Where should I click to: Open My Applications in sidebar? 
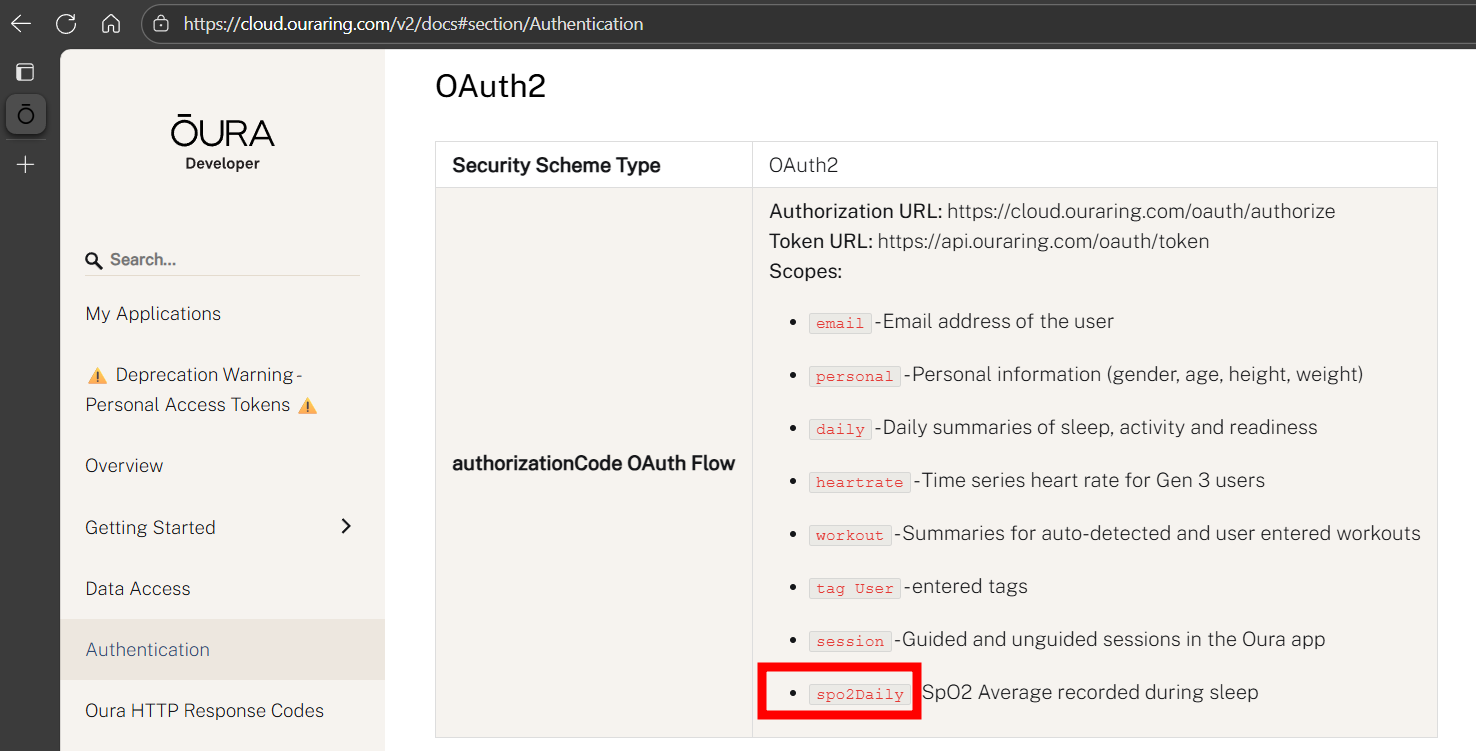153,314
